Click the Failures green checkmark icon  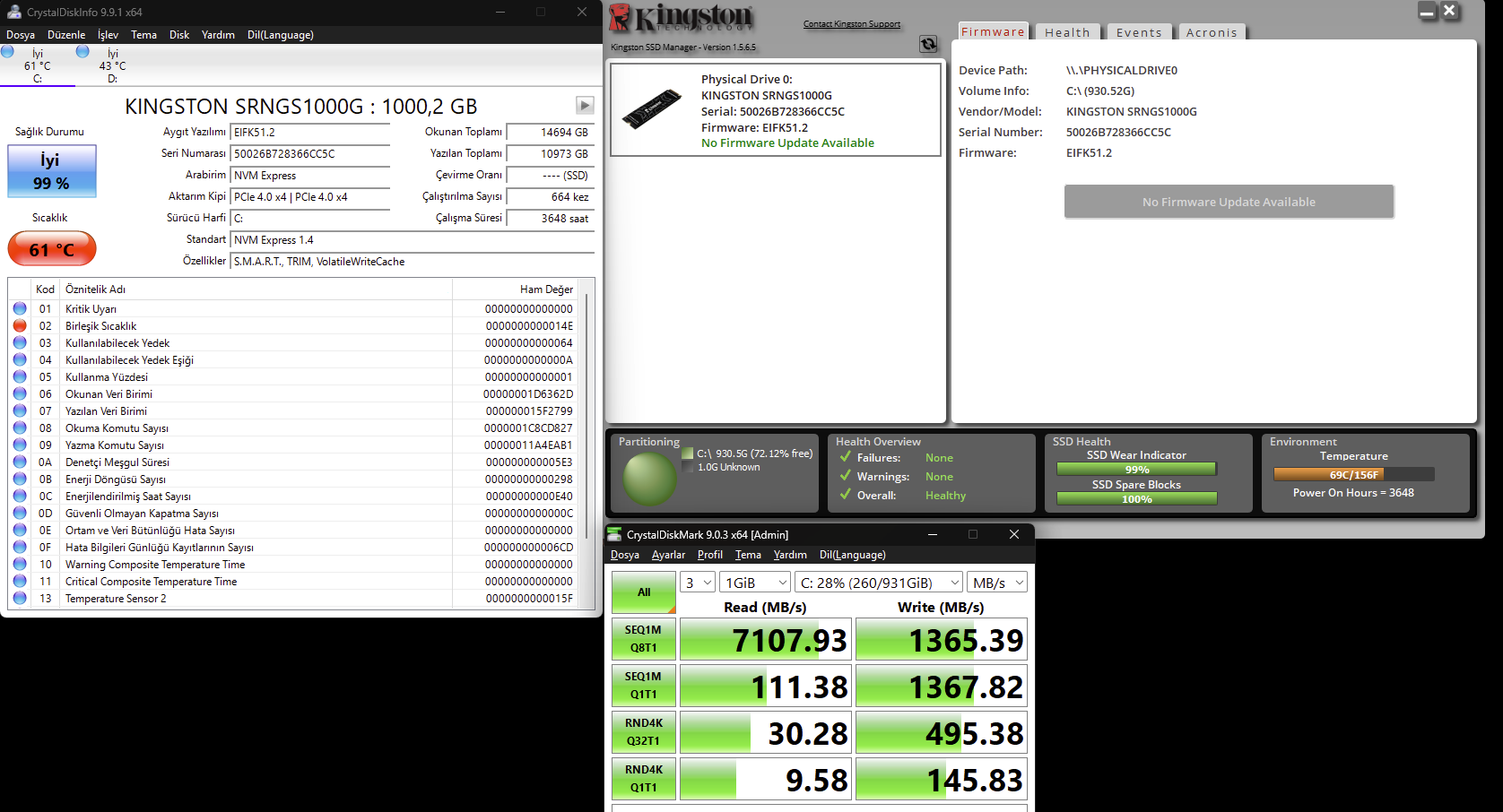coord(845,456)
